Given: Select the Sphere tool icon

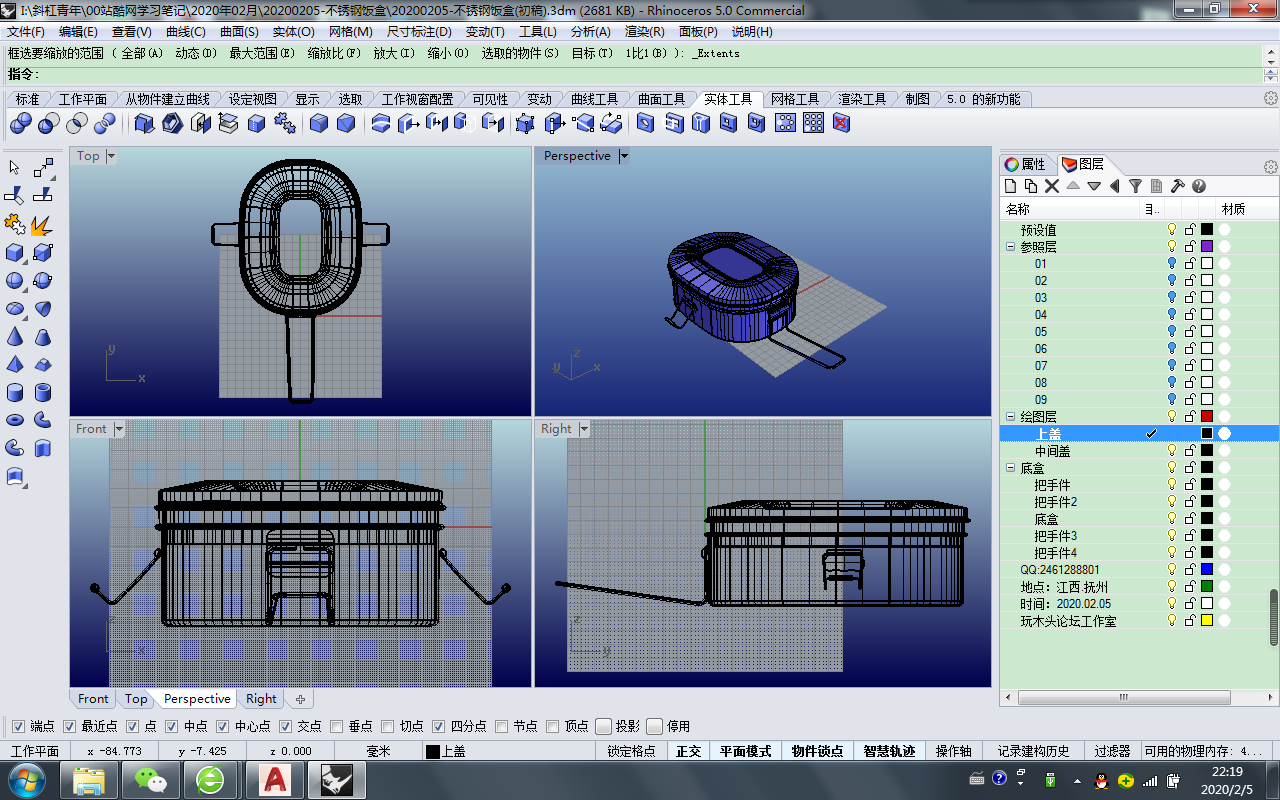Looking at the screenshot, I should coord(15,280).
